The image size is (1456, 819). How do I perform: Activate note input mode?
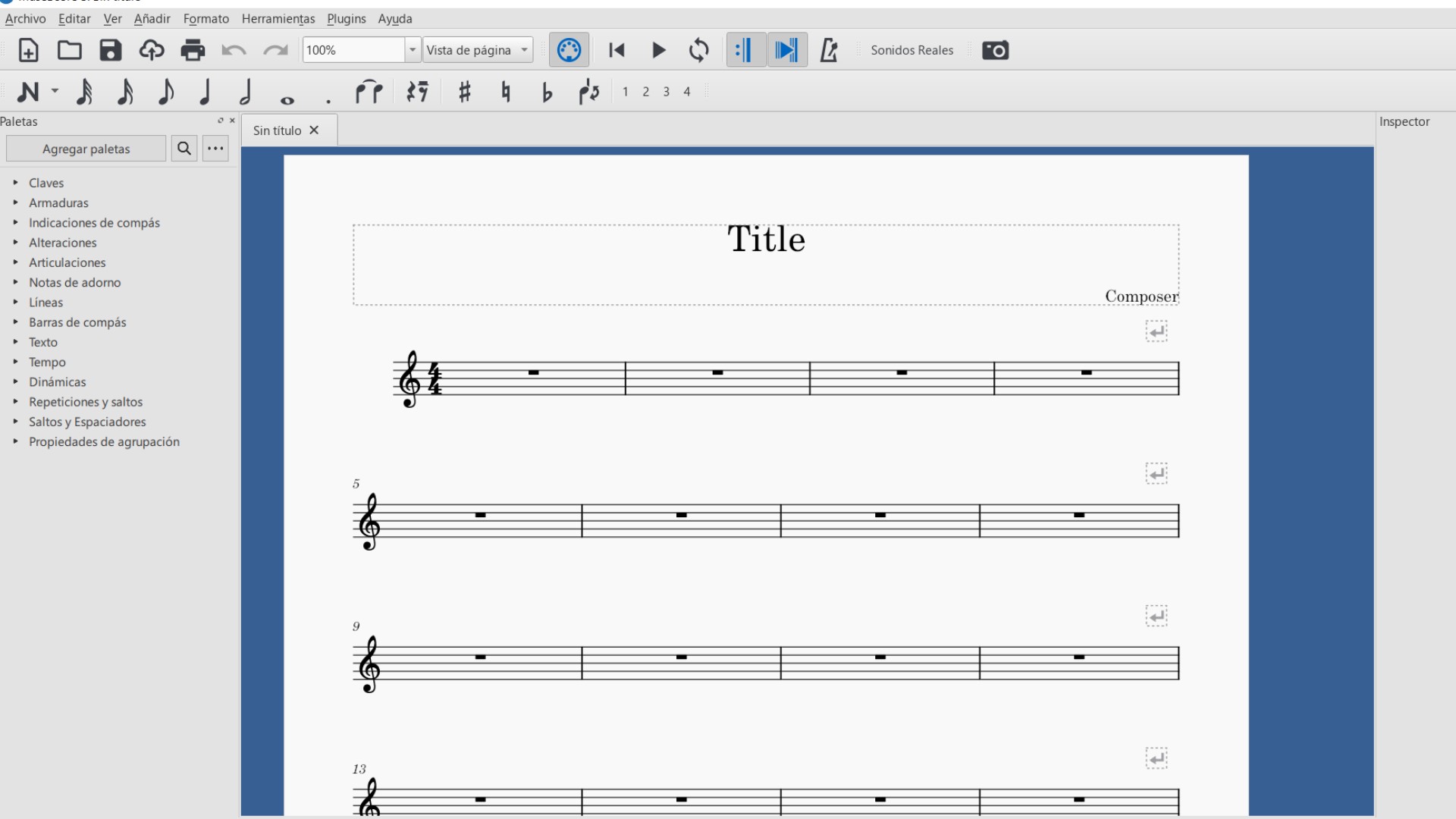(x=30, y=92)
